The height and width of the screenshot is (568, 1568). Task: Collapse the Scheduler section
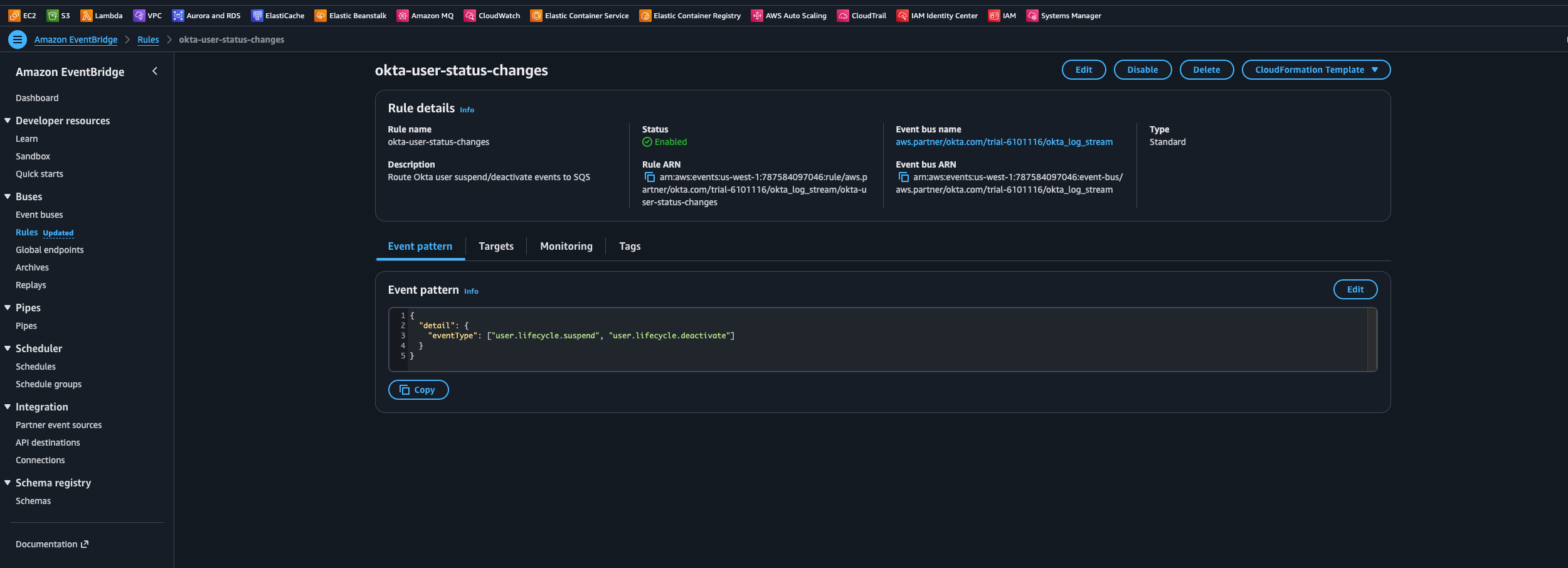pos(8,348)
